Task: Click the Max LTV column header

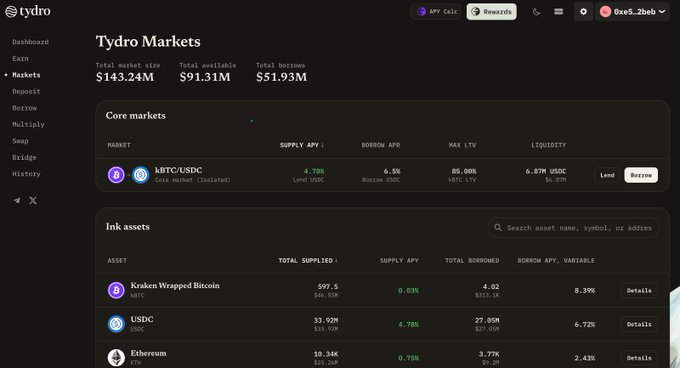Action: point(462,145)
